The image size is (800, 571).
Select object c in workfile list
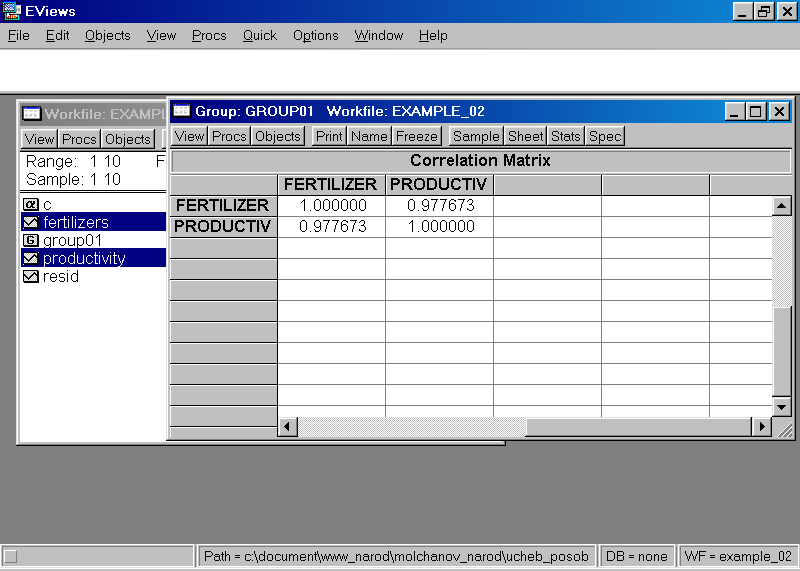(47, 205)
